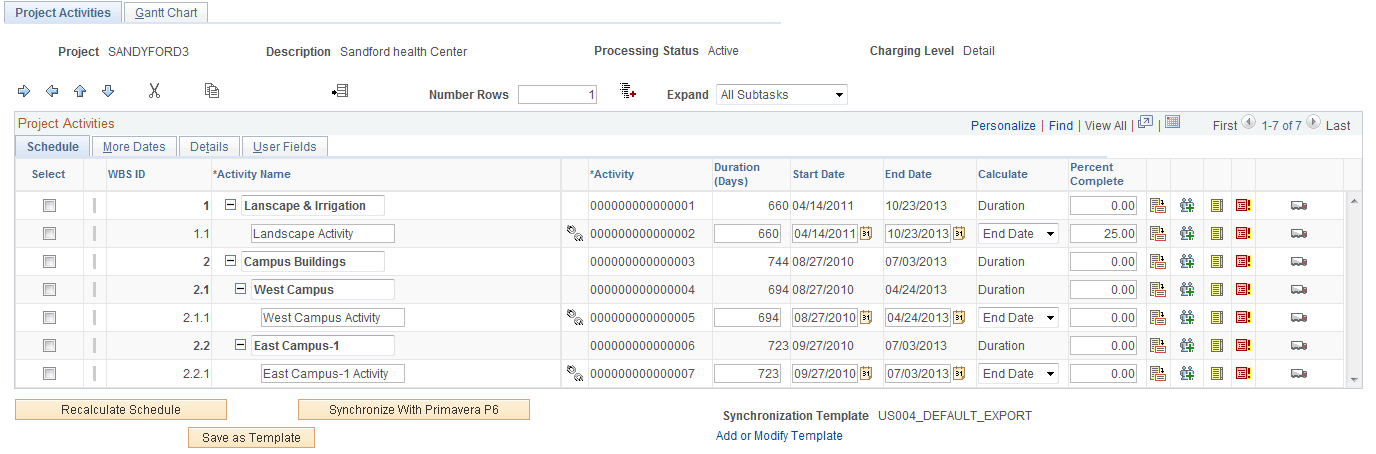Click the truck icon in East Campus-1 Activity row
1376x454 pixels.
coord(1299,373)
